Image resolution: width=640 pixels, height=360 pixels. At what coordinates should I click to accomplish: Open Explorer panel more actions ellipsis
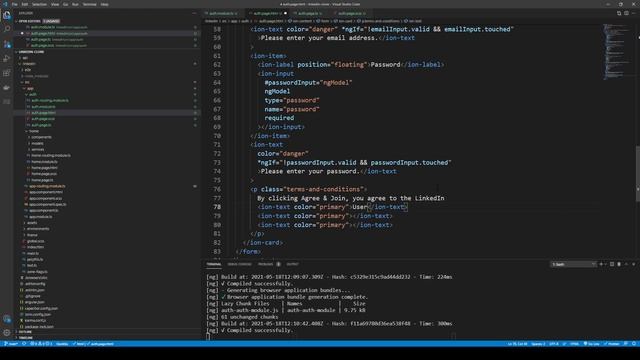point(194,13)
